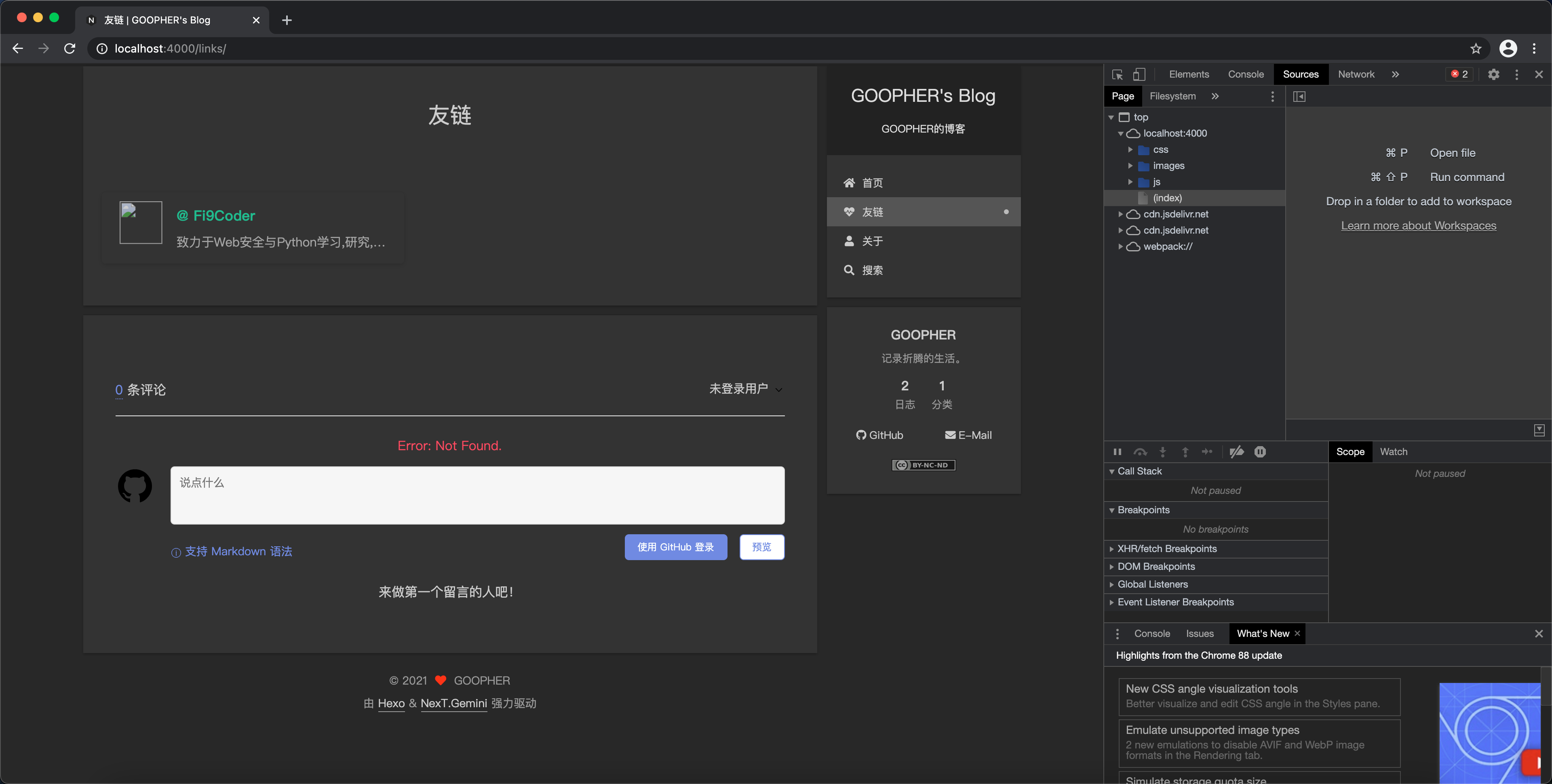Open the GitHub profile link
The image size is (1552, 784).
[879, 435]
